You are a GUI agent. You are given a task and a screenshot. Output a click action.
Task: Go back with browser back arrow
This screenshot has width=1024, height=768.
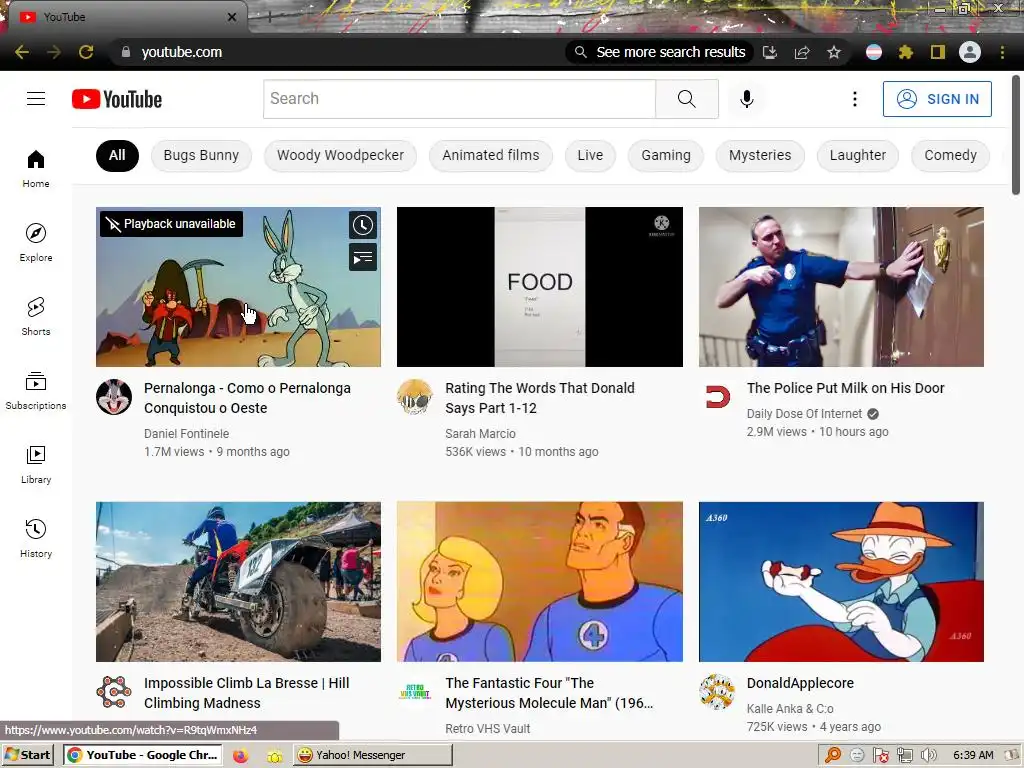[x=22, y=52]
